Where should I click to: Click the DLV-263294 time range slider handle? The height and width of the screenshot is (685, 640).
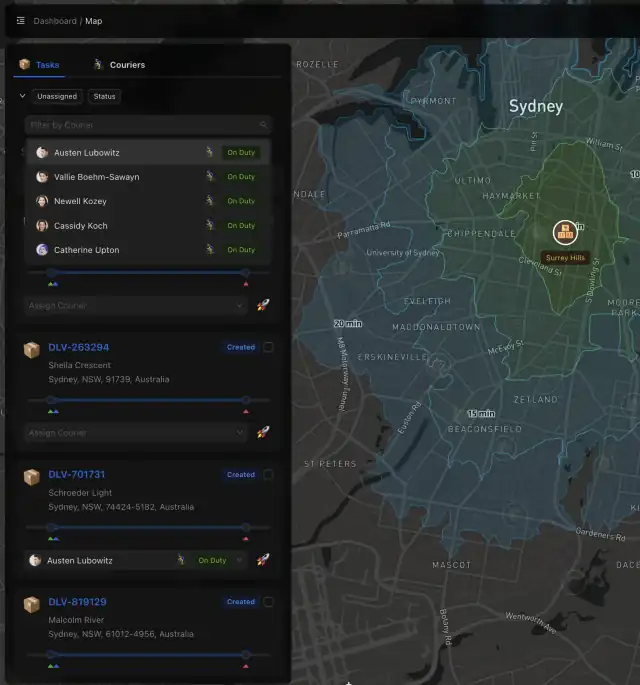pos(52,400)
